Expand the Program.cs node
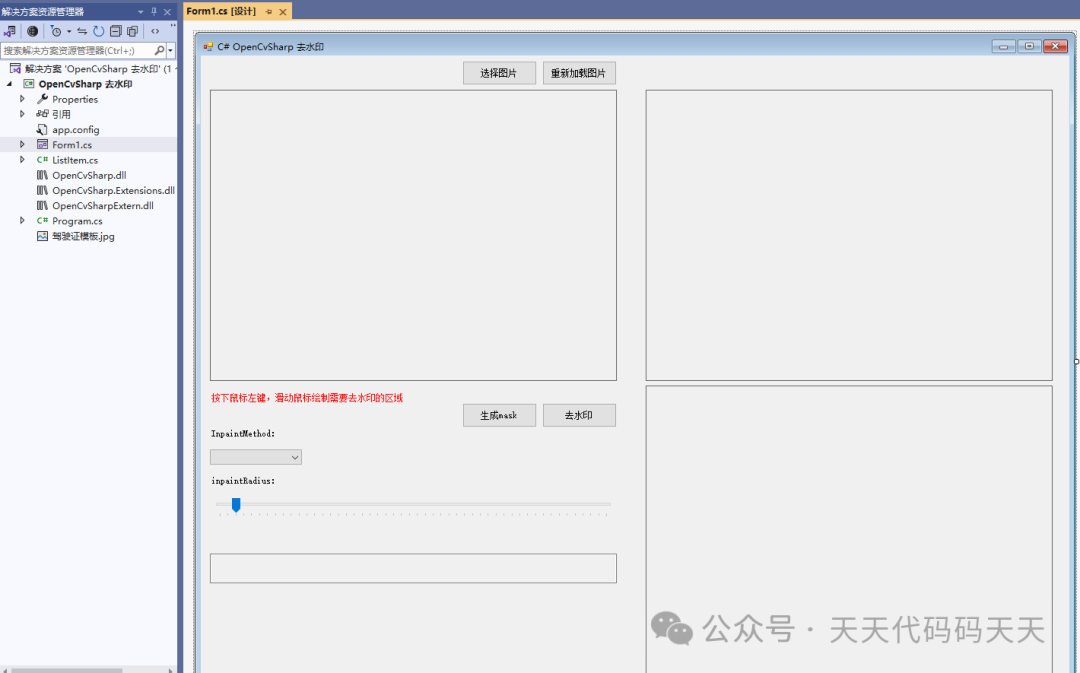Screen dimensions: 1080x673 [x=22, y=220]
